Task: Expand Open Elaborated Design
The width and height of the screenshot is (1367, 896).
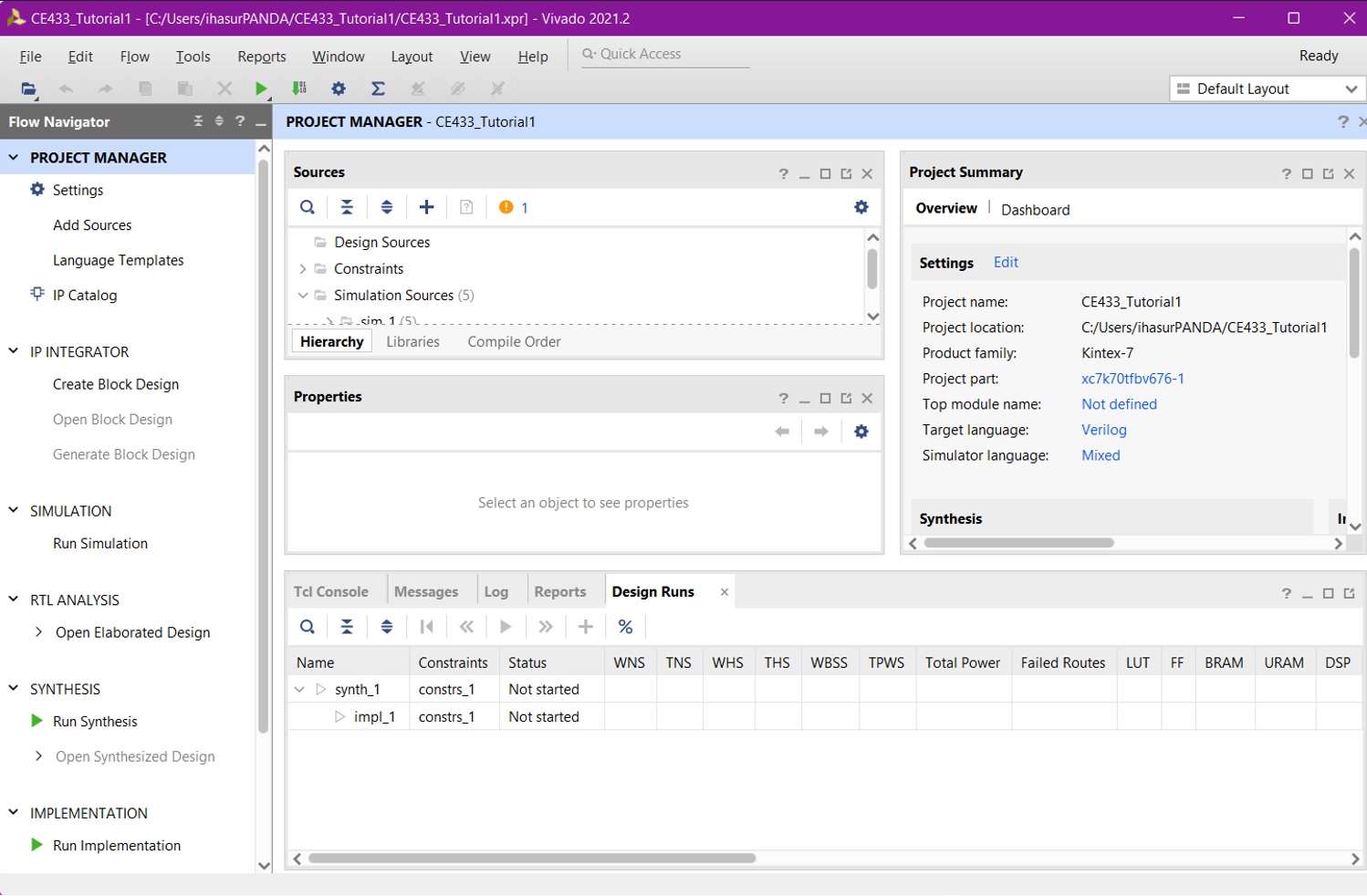Action: pos(38,632)
